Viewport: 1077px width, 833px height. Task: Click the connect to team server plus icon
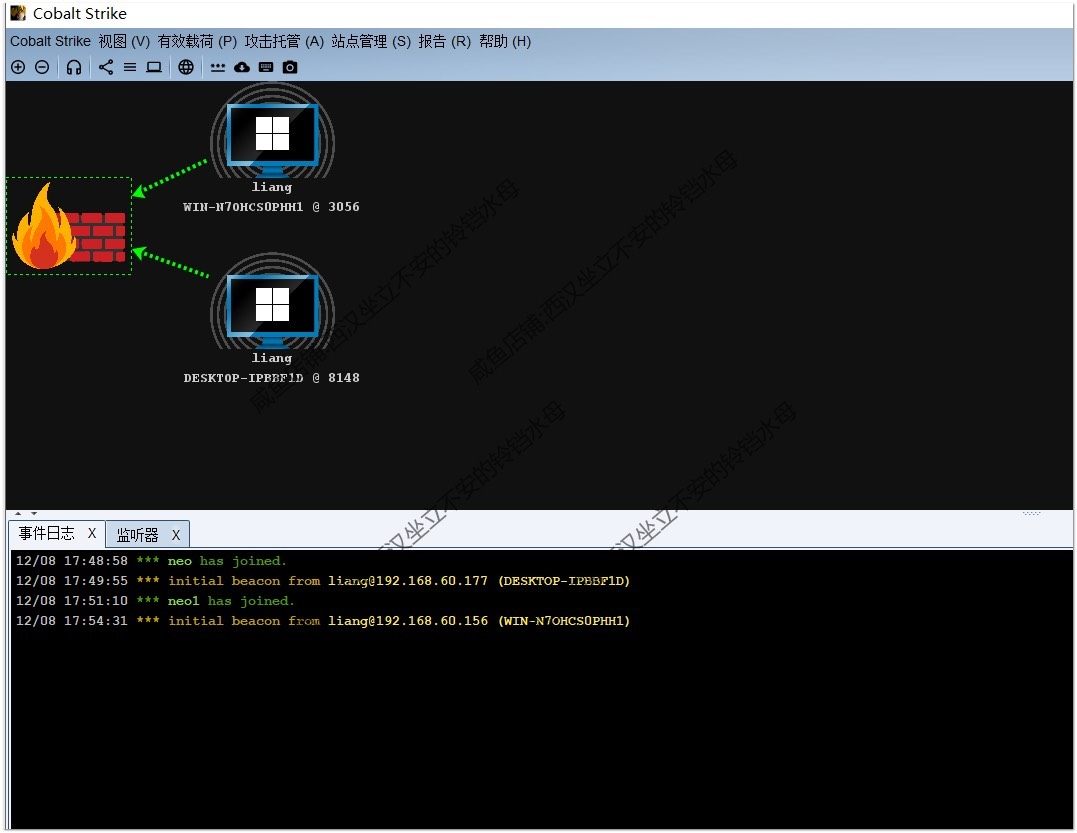[x=19, y=67]
